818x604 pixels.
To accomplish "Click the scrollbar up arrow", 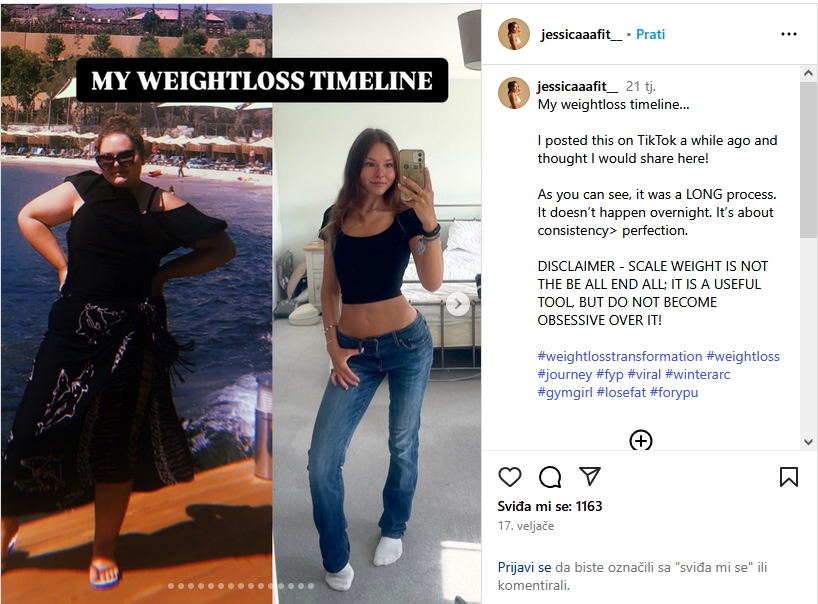I will [809, 74].
